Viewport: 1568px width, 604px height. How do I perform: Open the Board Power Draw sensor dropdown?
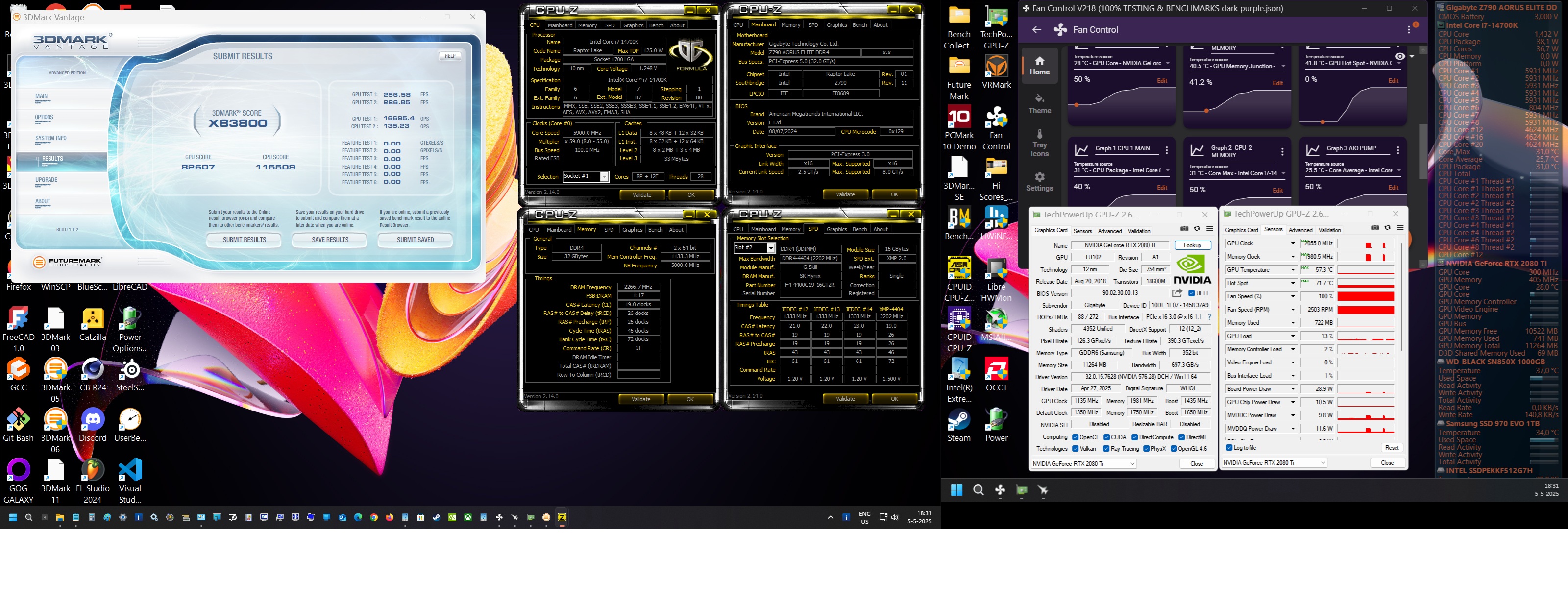[1293, 388]
